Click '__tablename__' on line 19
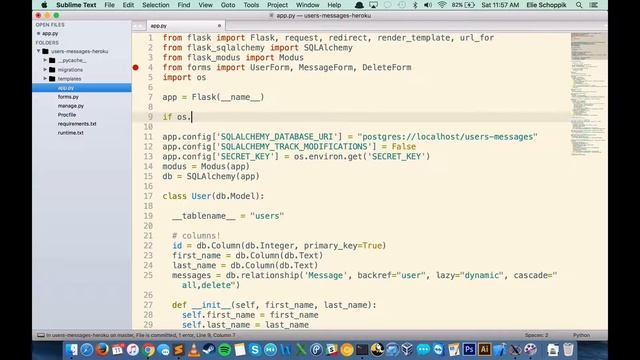Screen dimensions: 640x360 pos(204,216)
